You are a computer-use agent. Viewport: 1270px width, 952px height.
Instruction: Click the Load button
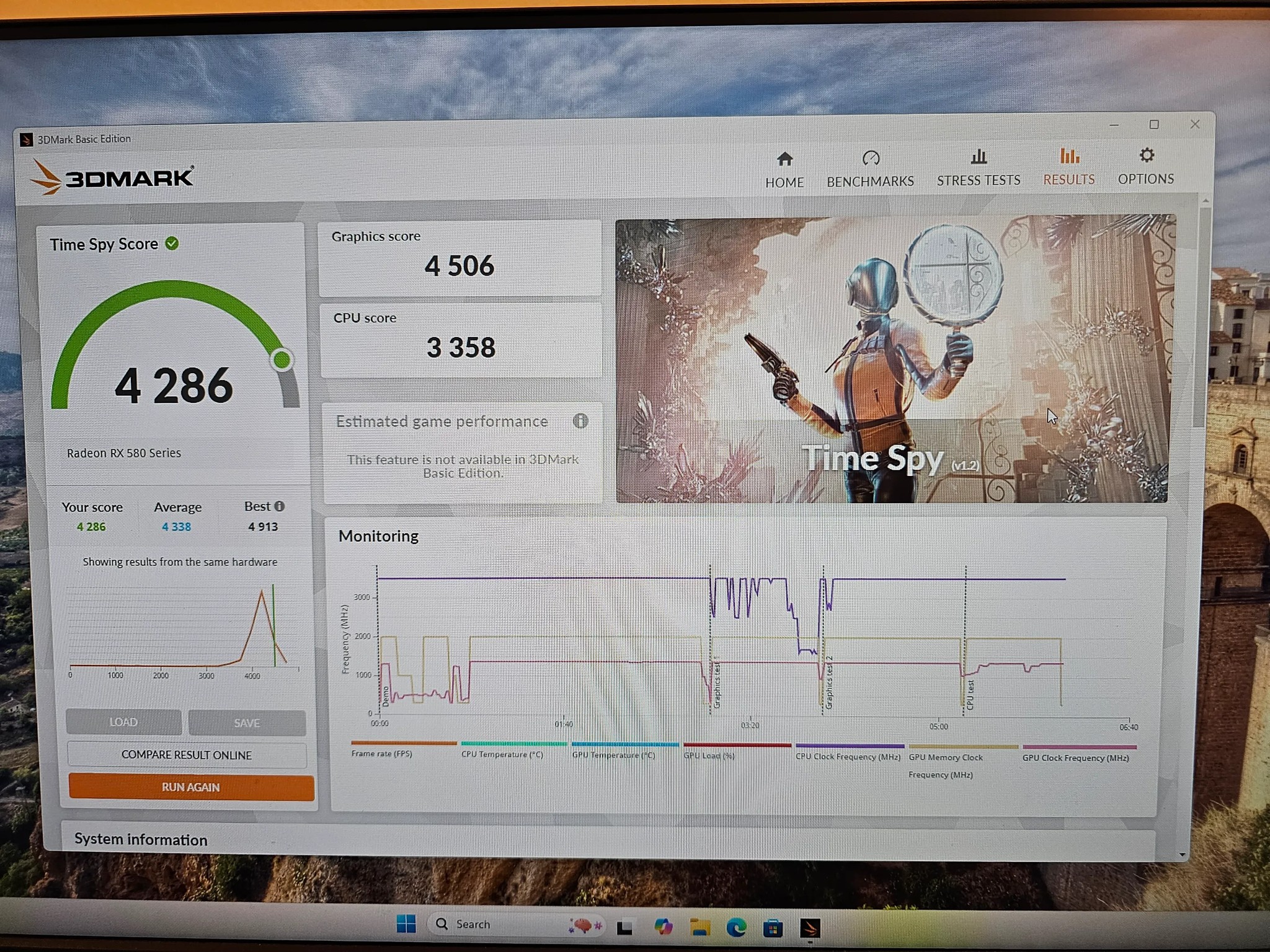point(123,722)
